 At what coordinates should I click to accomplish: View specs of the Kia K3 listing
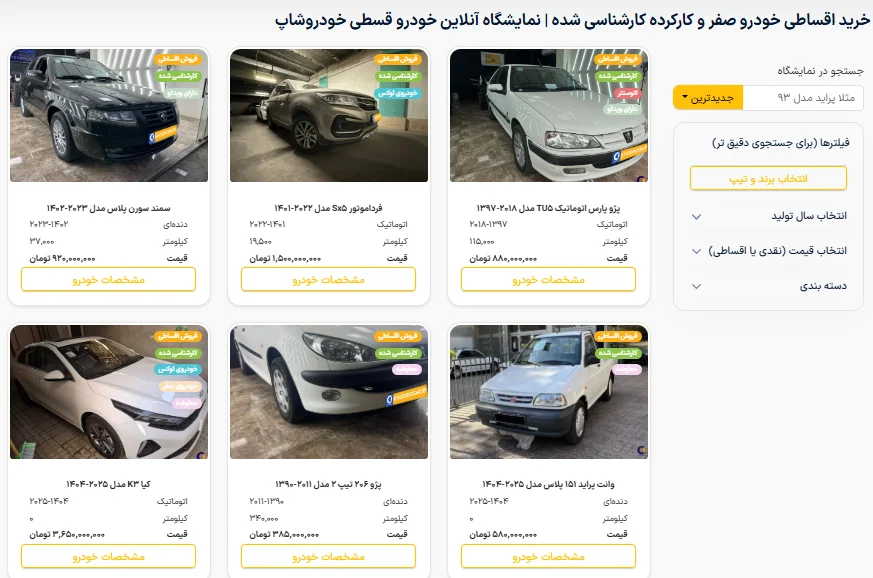click(109, 556)
